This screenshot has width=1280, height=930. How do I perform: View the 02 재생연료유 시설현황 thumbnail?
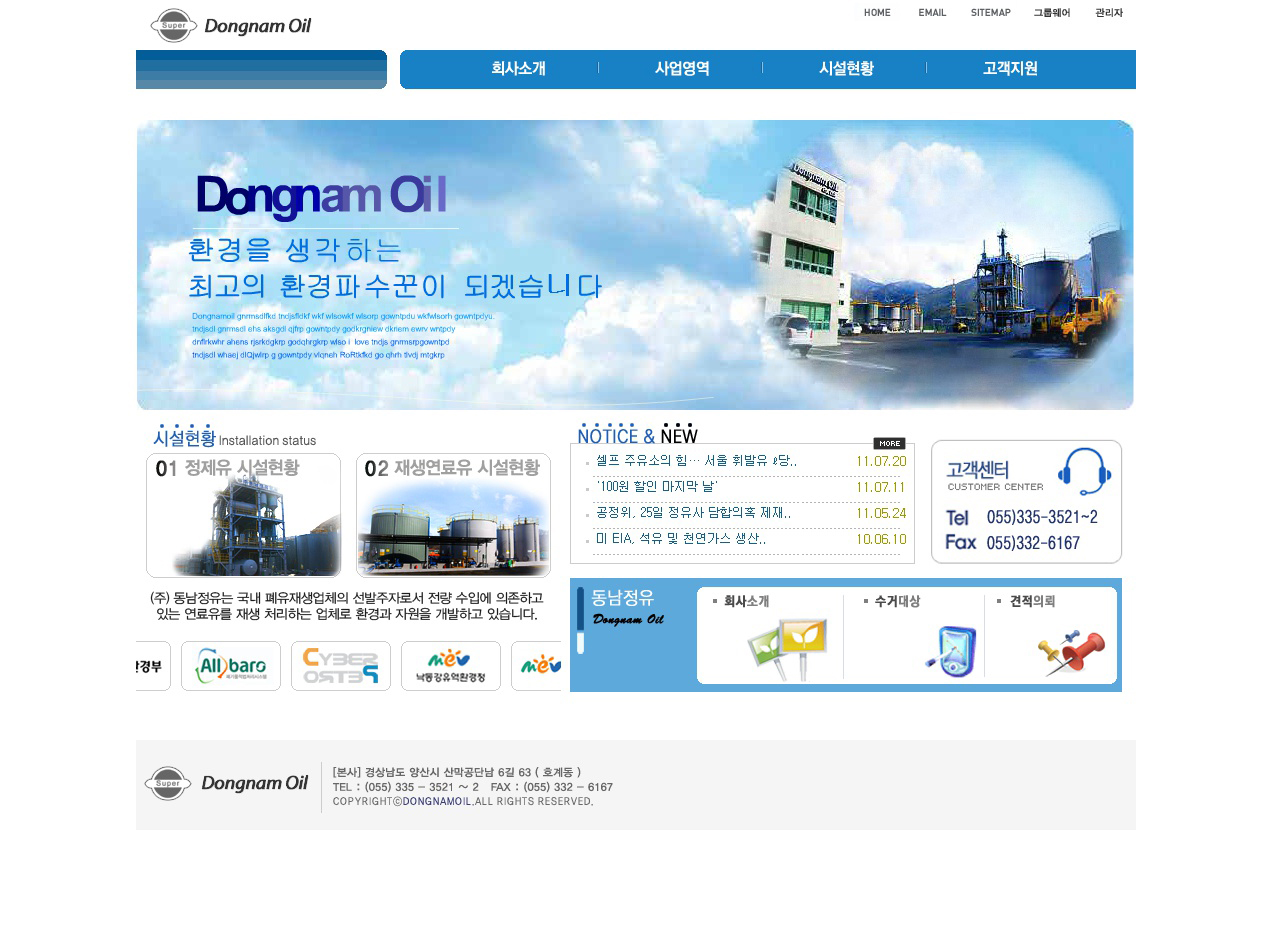point(453,516)
